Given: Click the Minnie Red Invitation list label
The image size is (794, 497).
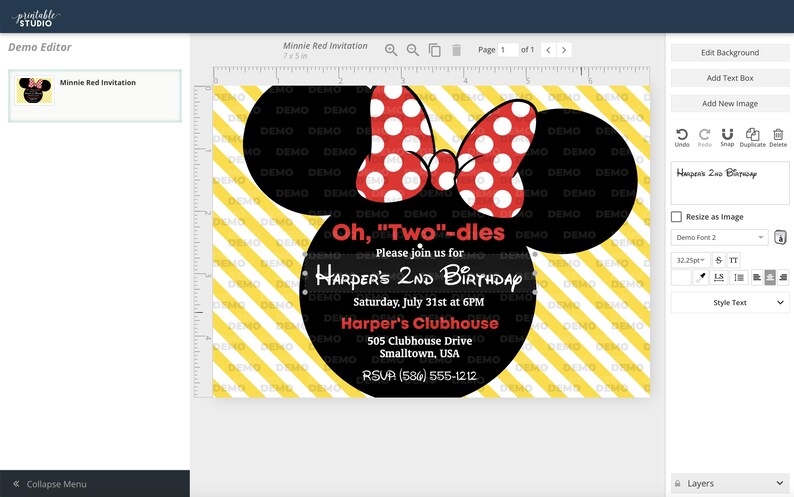Looking at the screenshot, I should 98,83.
